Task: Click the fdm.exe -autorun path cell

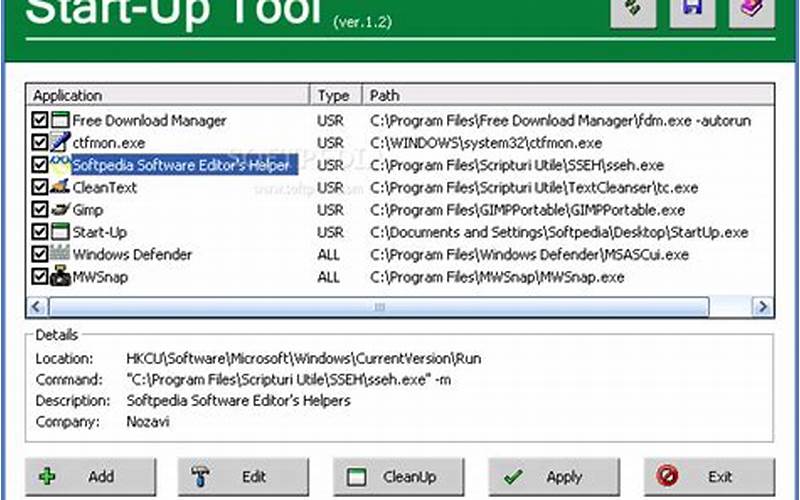Action: pos(560,121)
